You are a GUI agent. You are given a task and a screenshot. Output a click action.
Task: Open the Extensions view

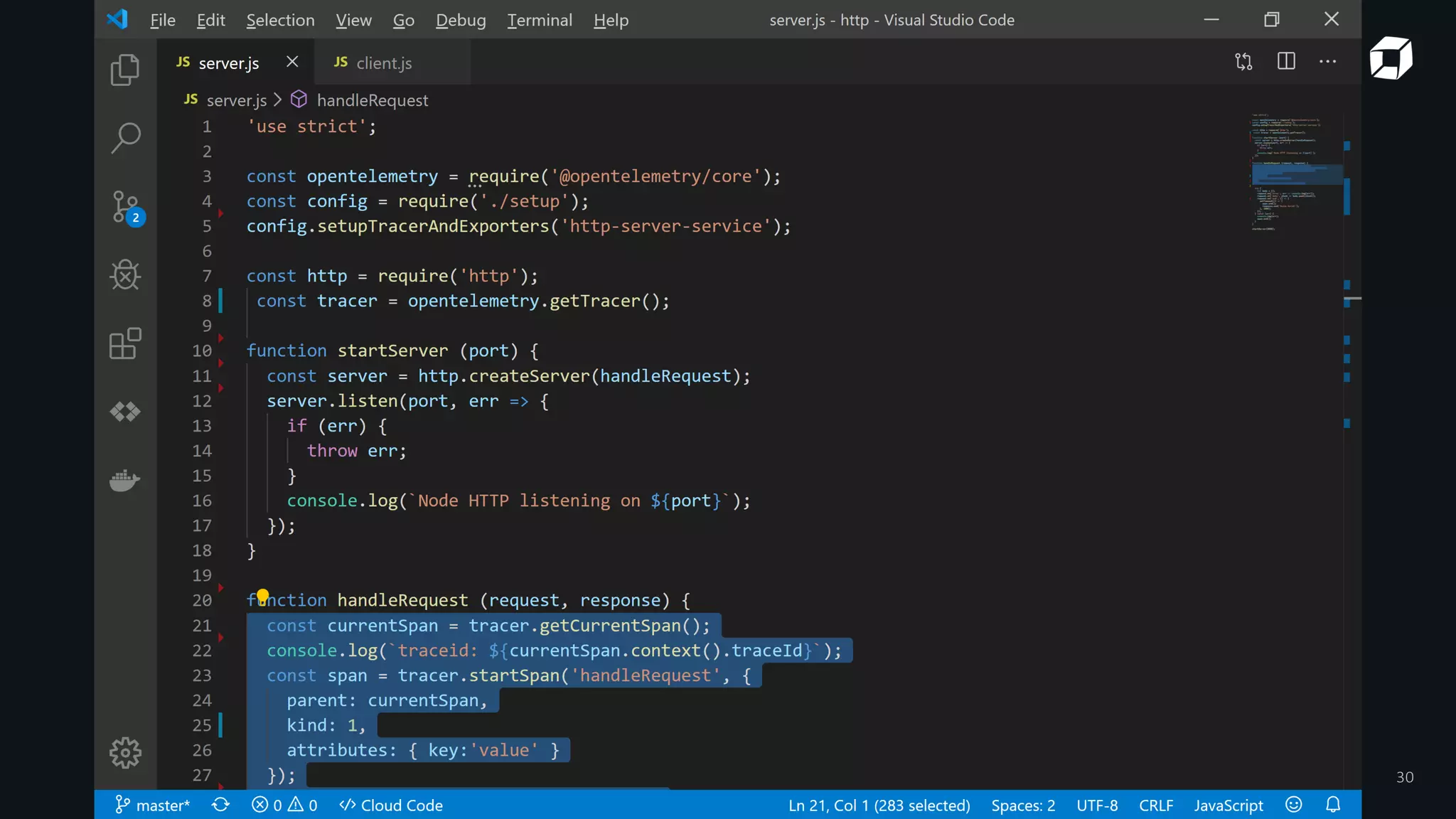(125, 343)
